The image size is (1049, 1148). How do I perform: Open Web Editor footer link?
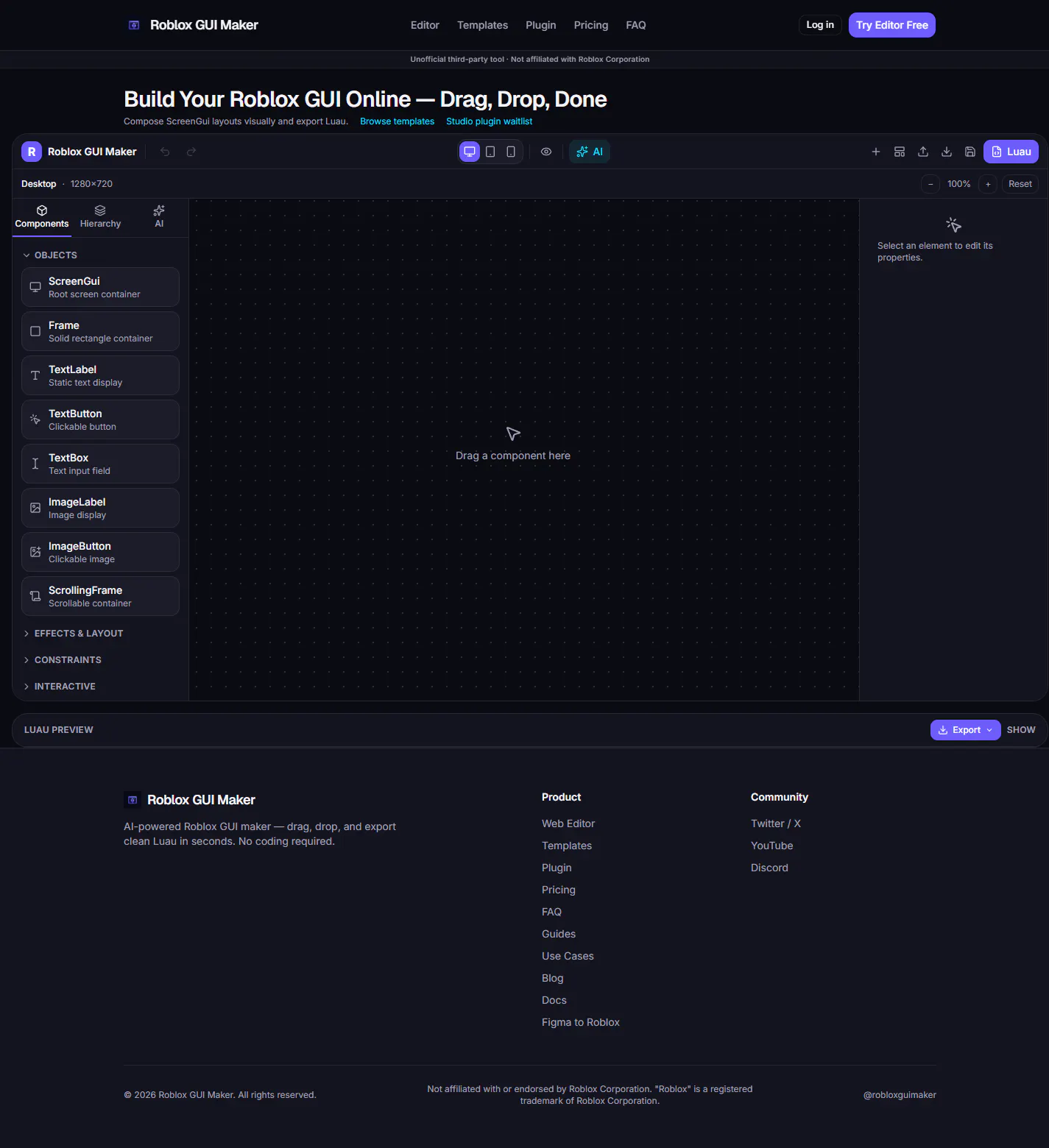tap(568, 823)
